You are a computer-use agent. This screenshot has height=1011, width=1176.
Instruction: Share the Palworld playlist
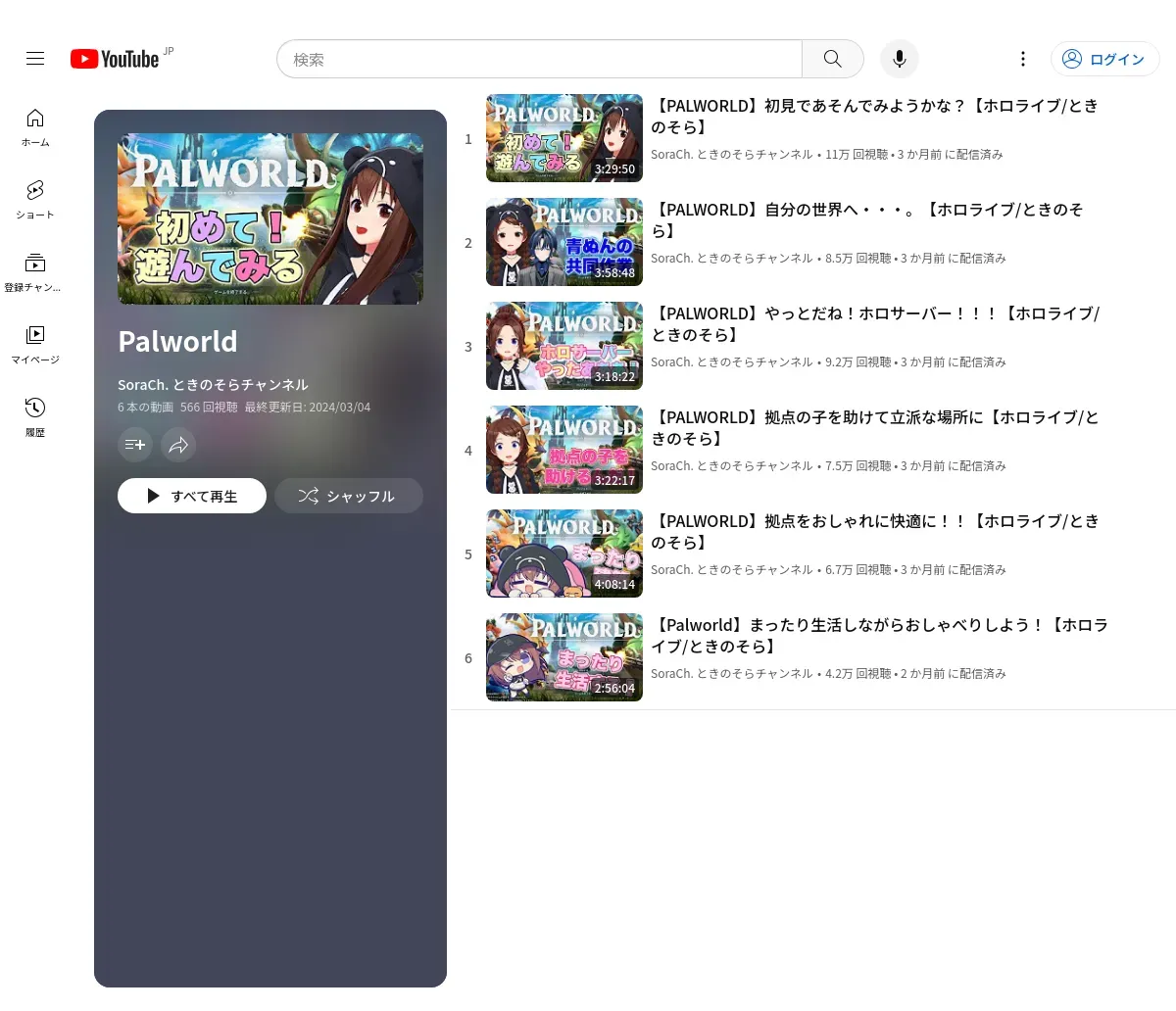178,445
